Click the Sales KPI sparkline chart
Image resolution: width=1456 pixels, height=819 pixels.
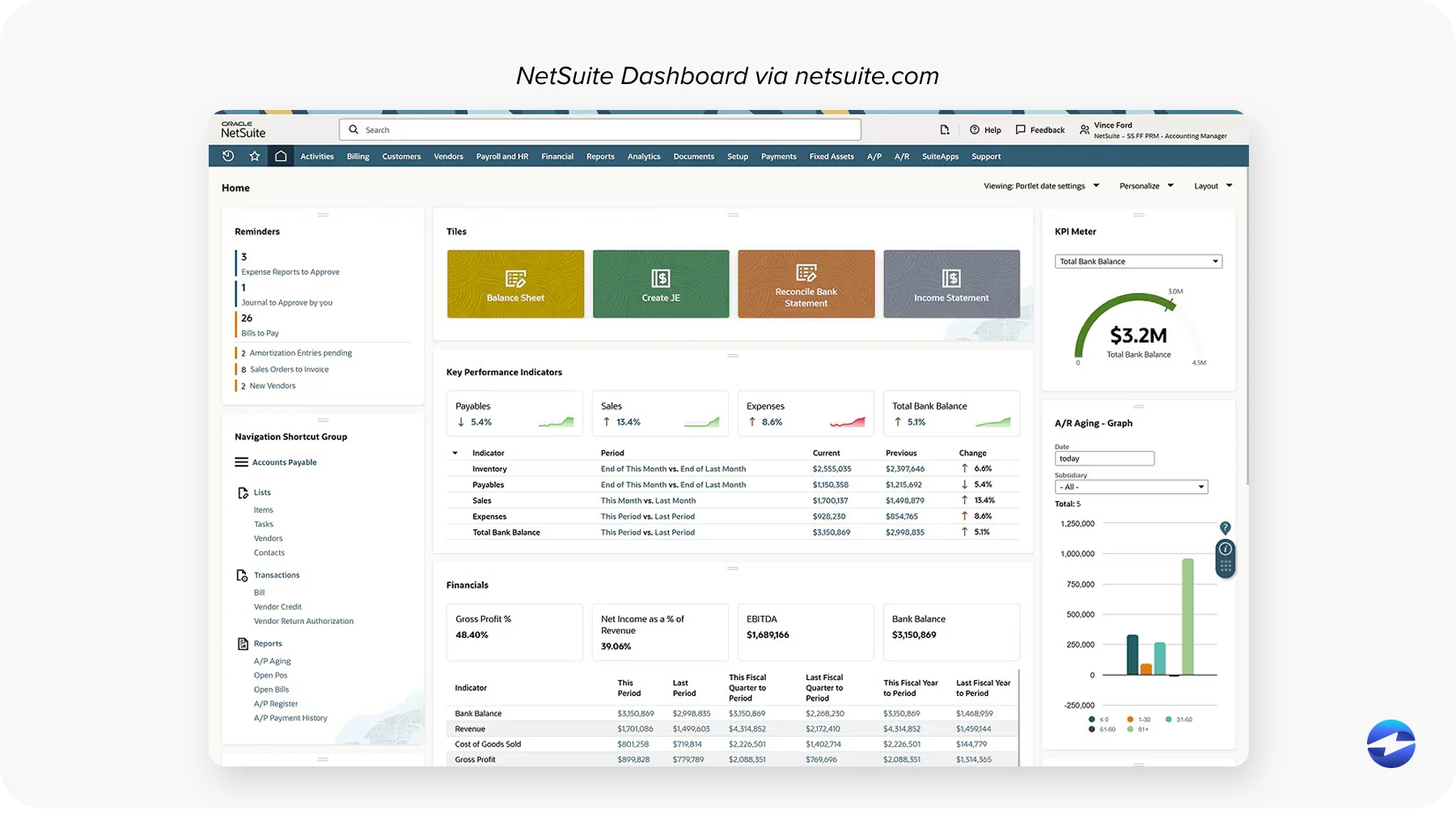tap(702, 421)
